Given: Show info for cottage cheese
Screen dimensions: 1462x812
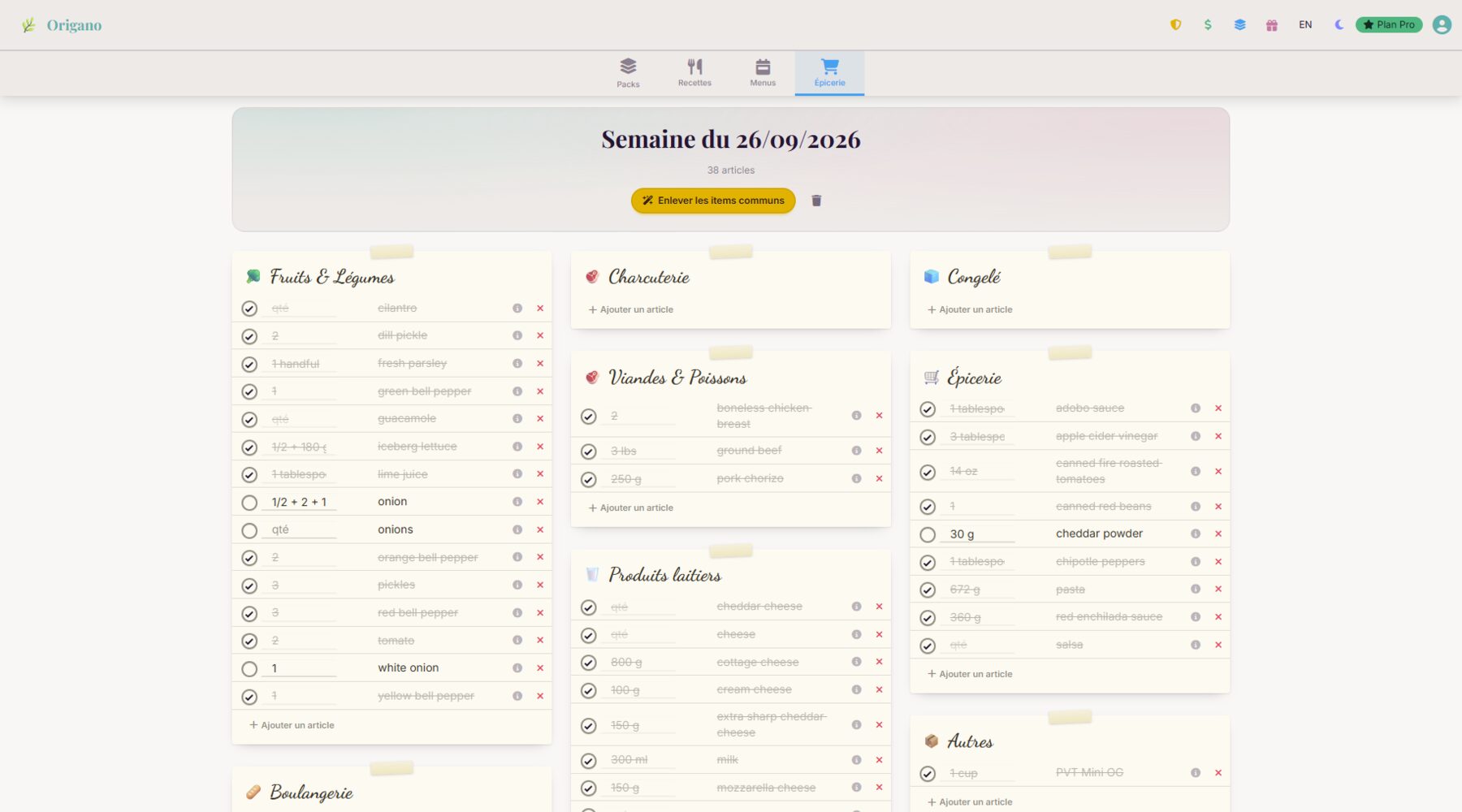Looking at the screenshot, I should tap(856, 662).
